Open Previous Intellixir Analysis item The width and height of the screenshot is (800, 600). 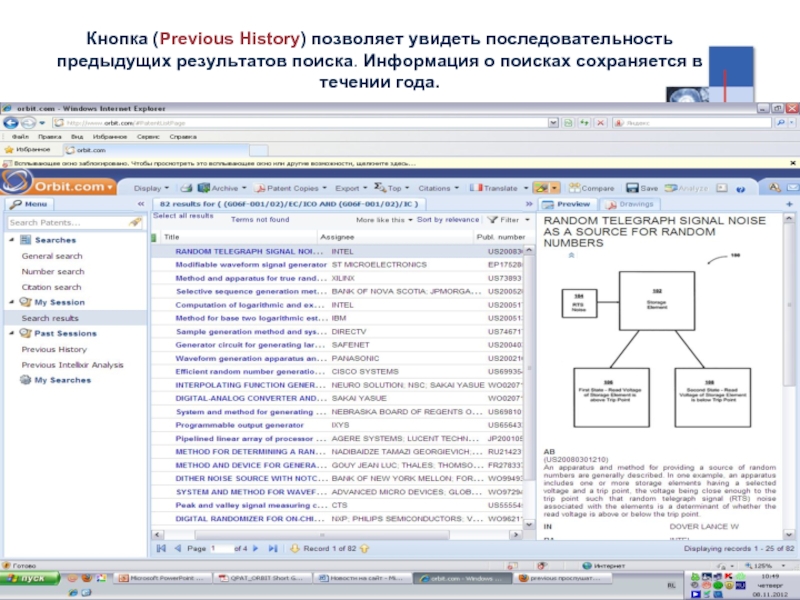pyautogui.click(x=72, y=365)
